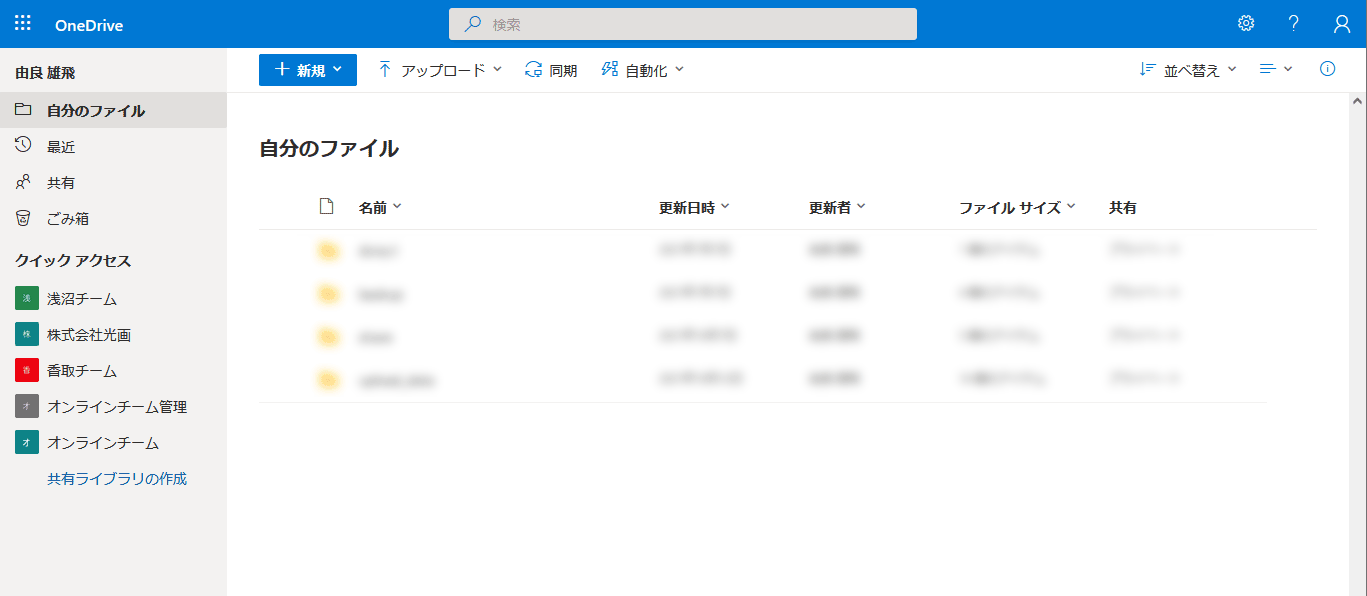Click the help question mark icon
Image resolution: width=1367 pixels, height=596 pixels.
[x=1294, y=24]
